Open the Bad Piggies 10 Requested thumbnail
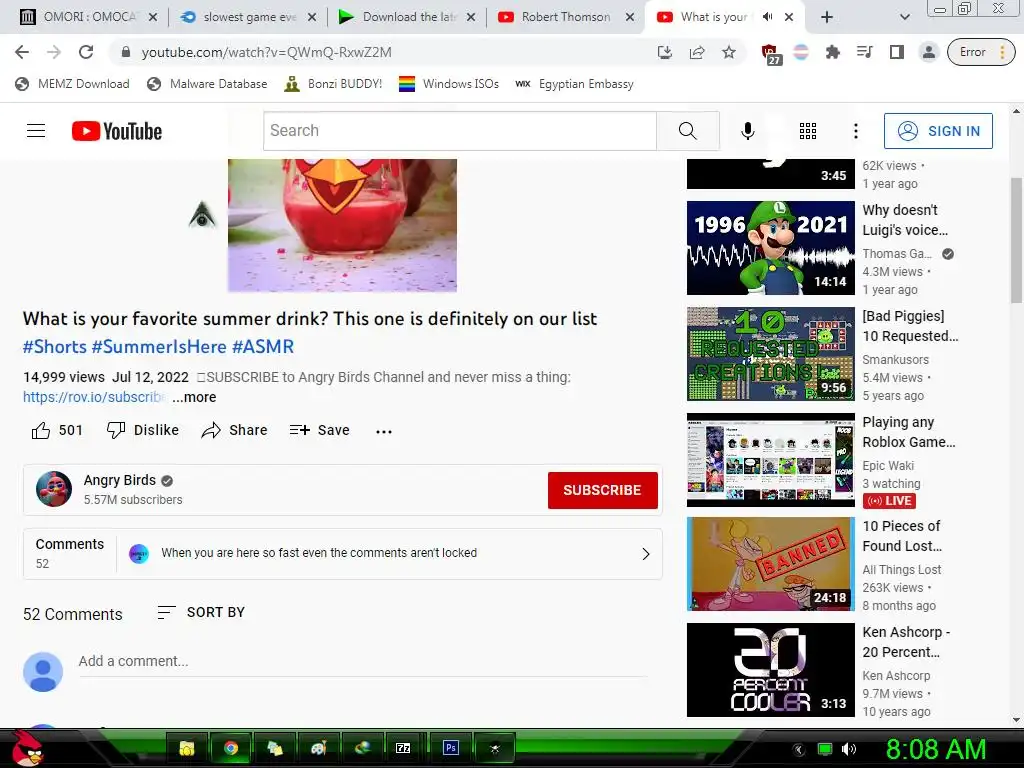 (x=771, y=354)
